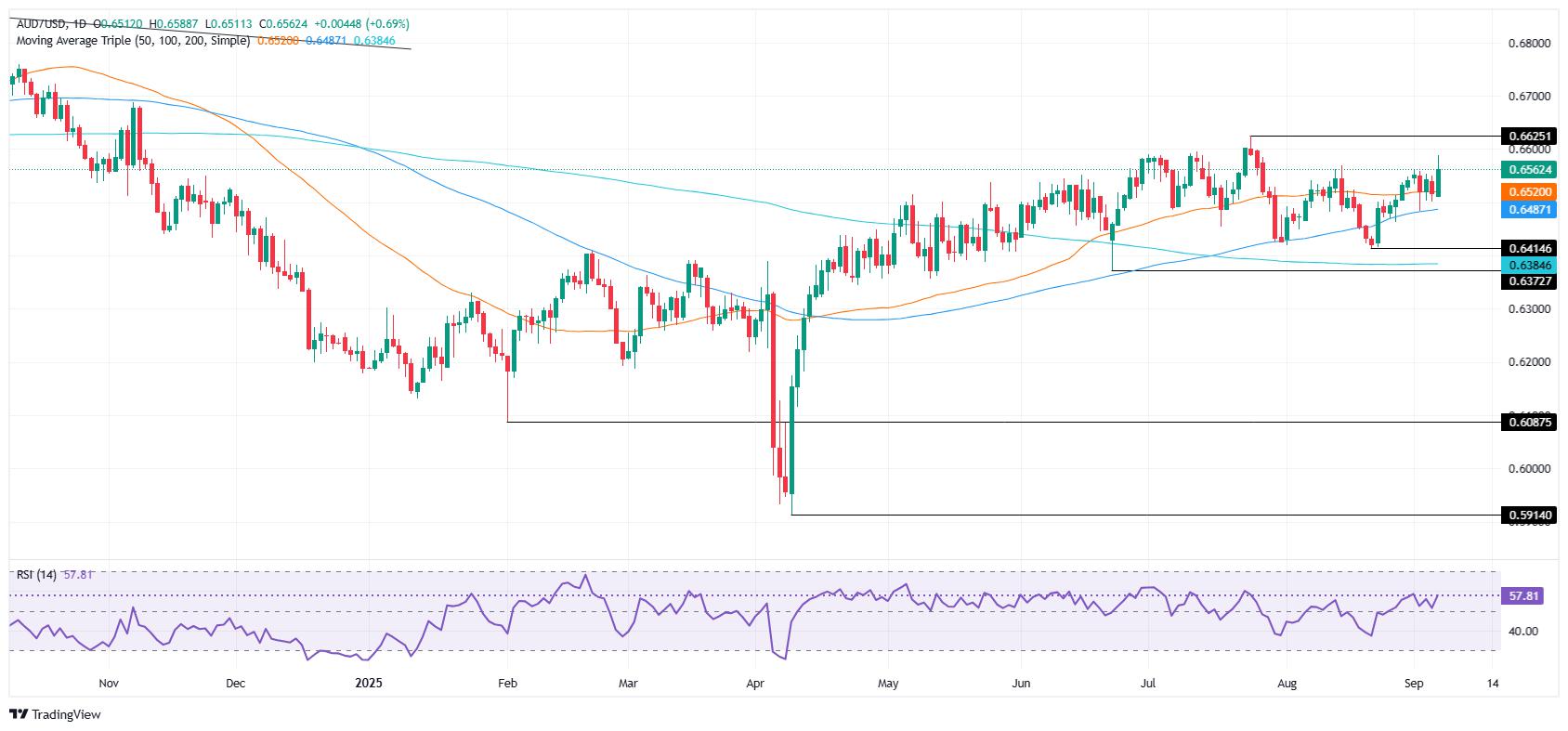Select the 0.63727 horizontal line label
This screenshot has height=731, width=1568.
[x=1527, y=281]
